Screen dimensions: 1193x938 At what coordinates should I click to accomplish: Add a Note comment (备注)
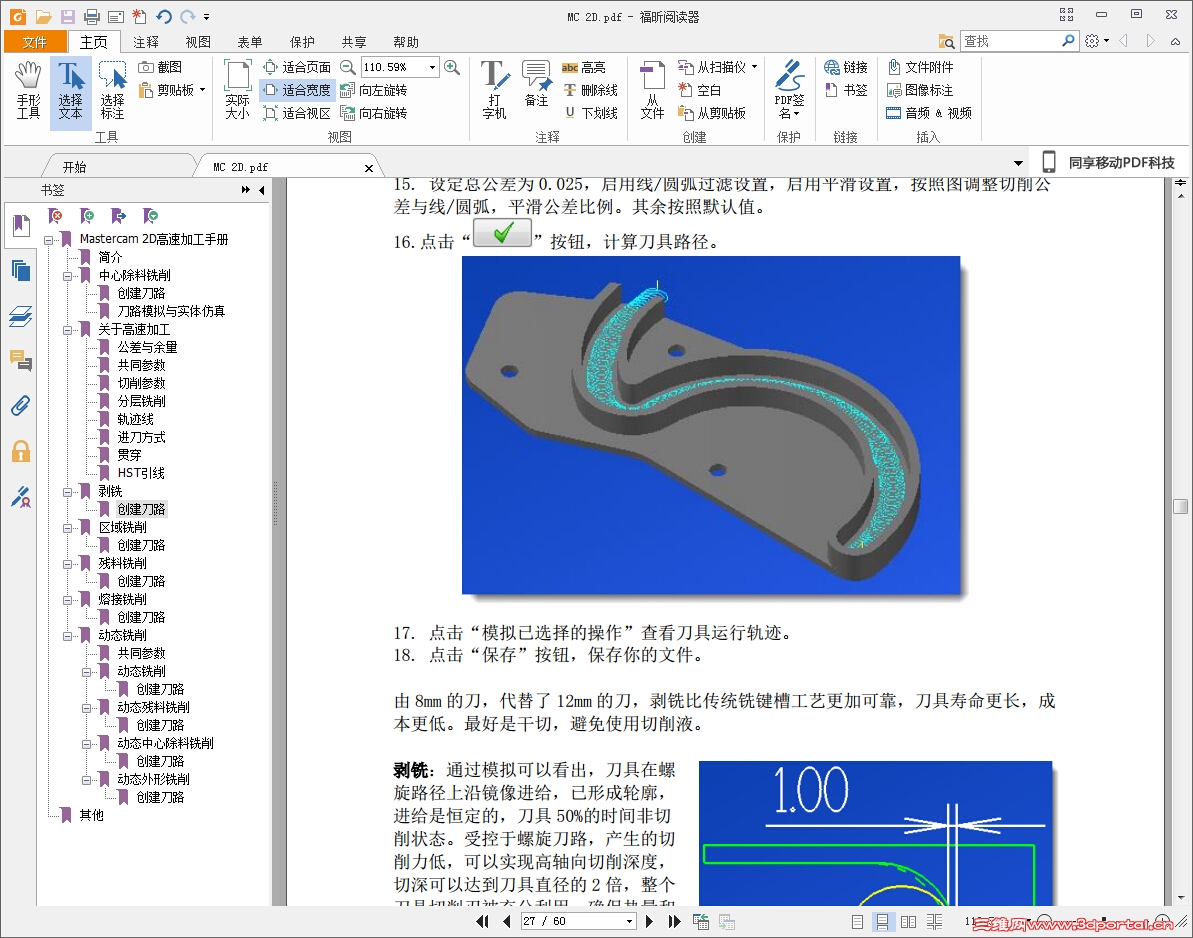(x=536, y=84)
